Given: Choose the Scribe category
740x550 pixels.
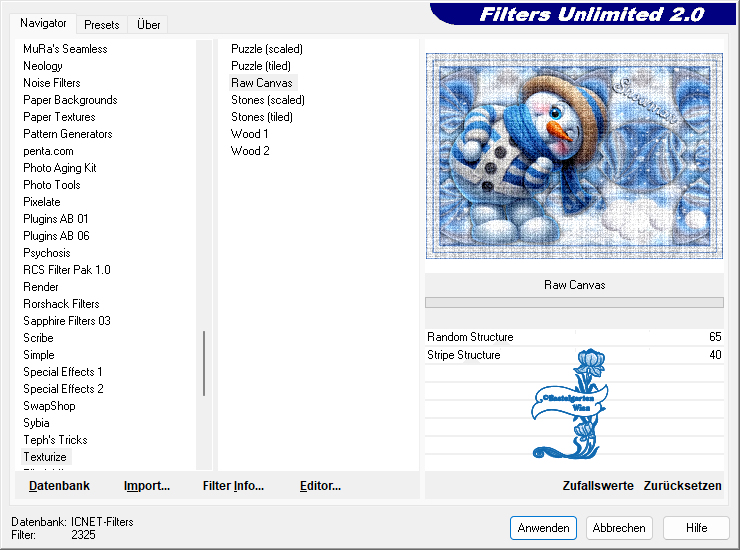Looking at the screenshot, I should coord(38,338).
